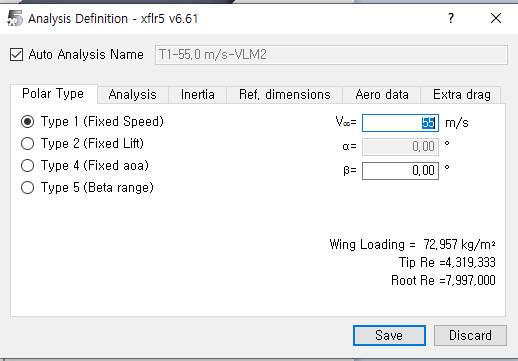Click the Save button
Image resolution: width=518 pixels, height=361 pixels.
(x=389, y=335)
